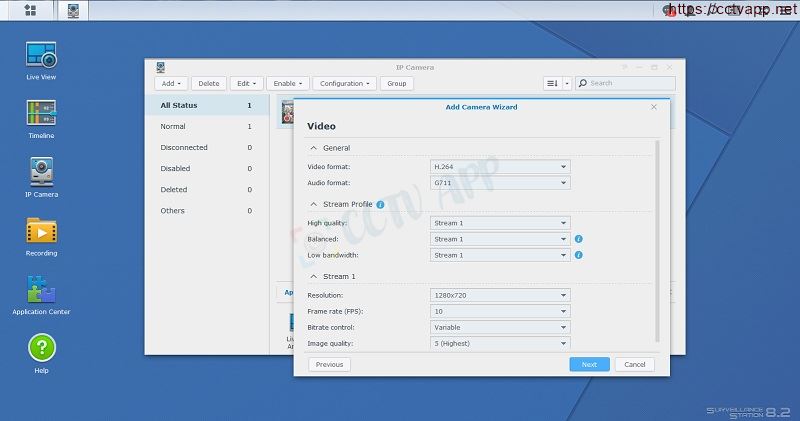The width and height of the screenshot is (800, 421).
Task: Click info icon beside Low bandwidth dropdown
Action: 578,255
